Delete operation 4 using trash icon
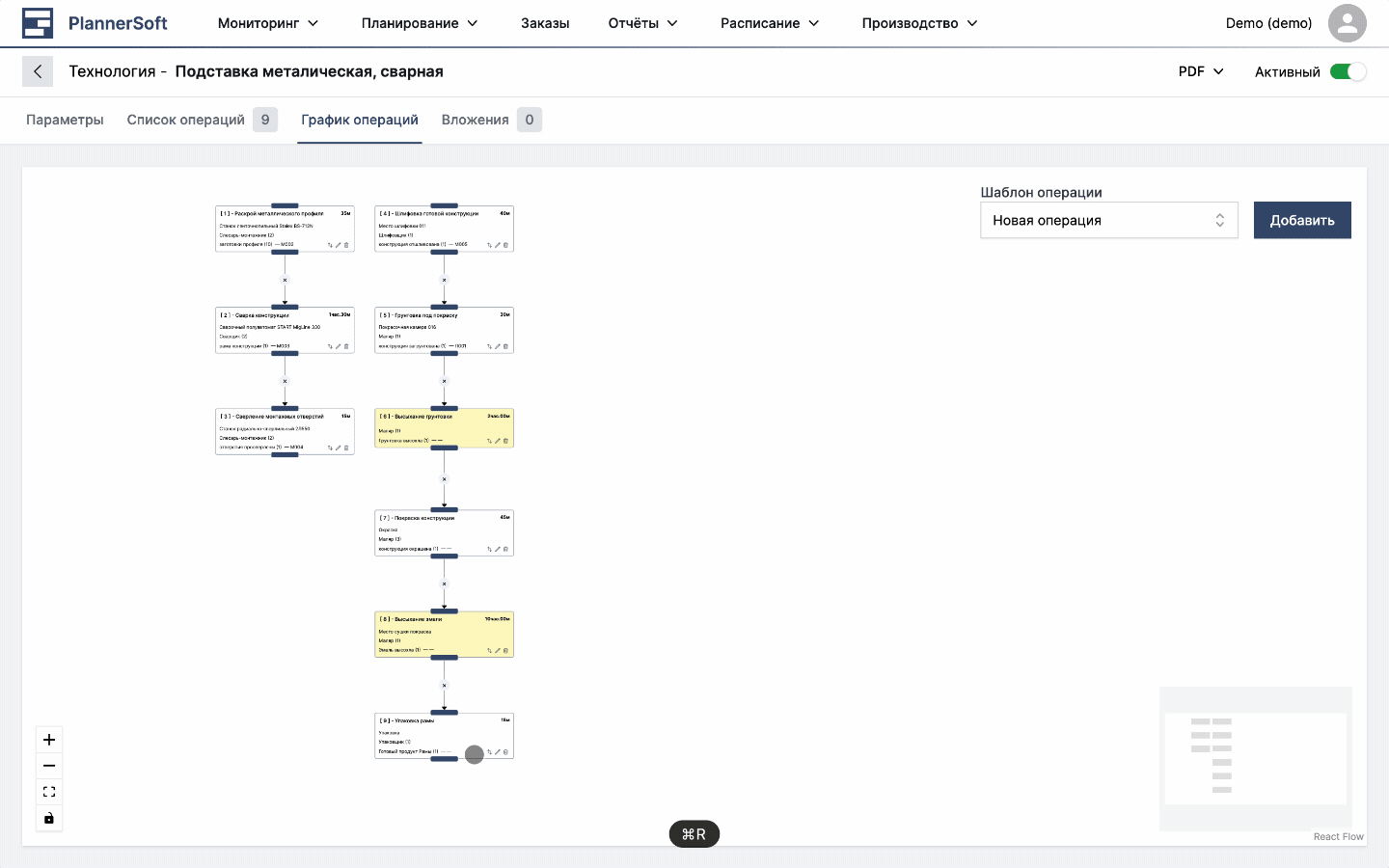 (x=506, y=245)
